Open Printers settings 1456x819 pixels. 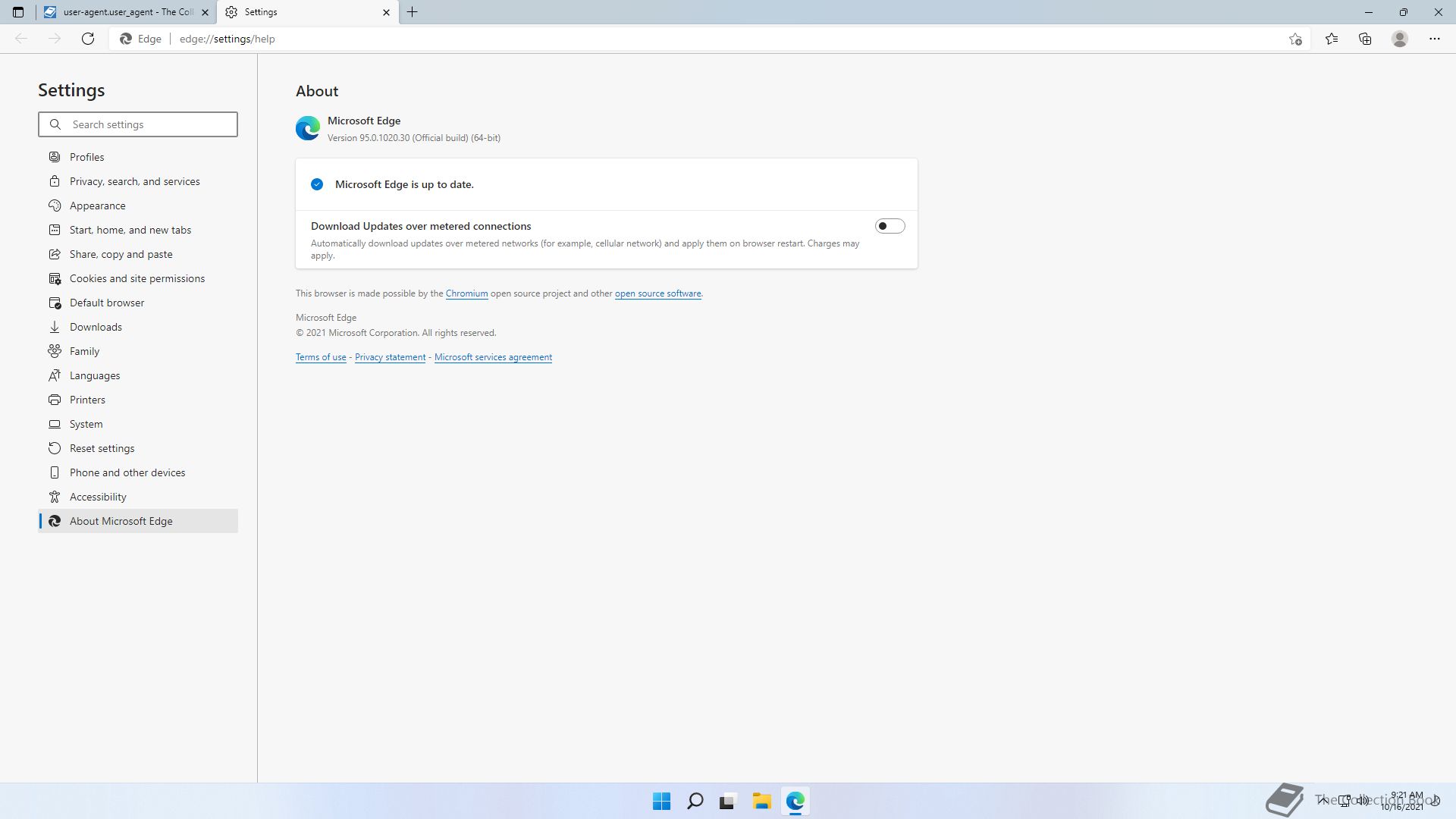(x=138, y=400)
